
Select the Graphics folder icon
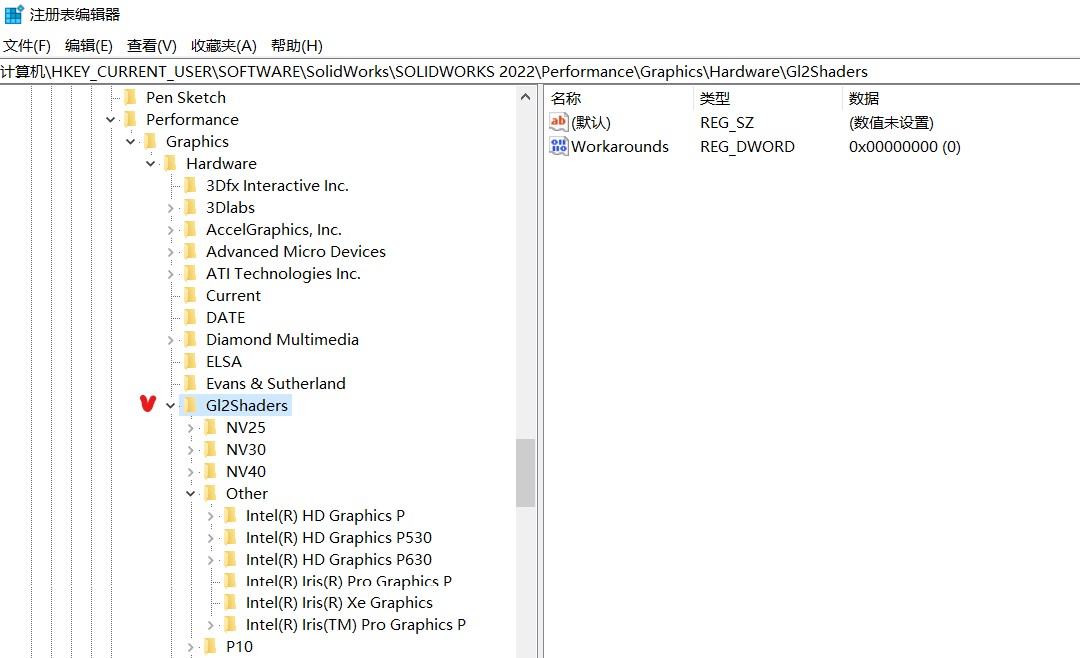[150, 141]
